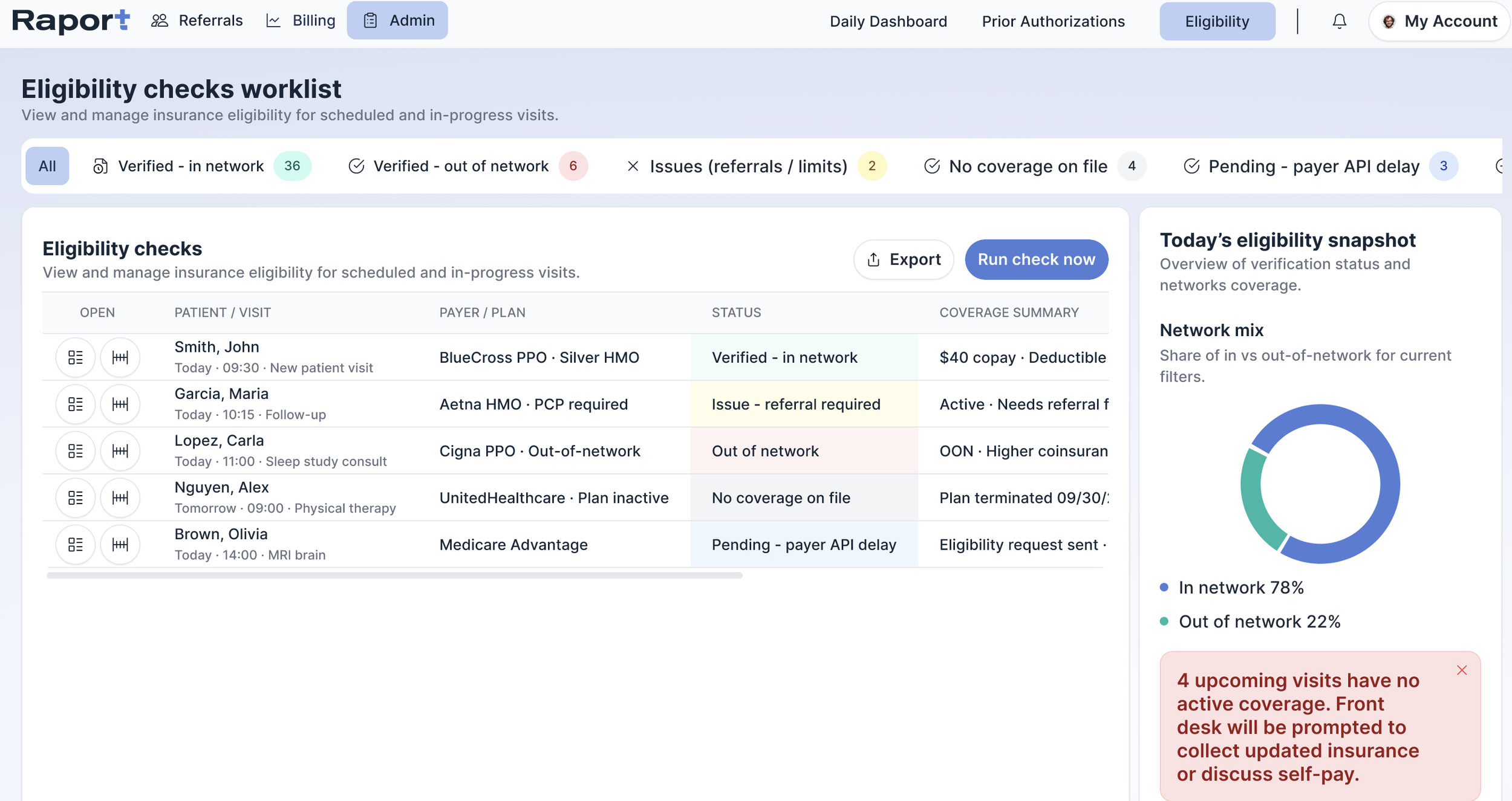The height and width of the screenshot is (801, 1512).
Task: Click the Rapor+ logo
Action: click(x=71, y=21)
